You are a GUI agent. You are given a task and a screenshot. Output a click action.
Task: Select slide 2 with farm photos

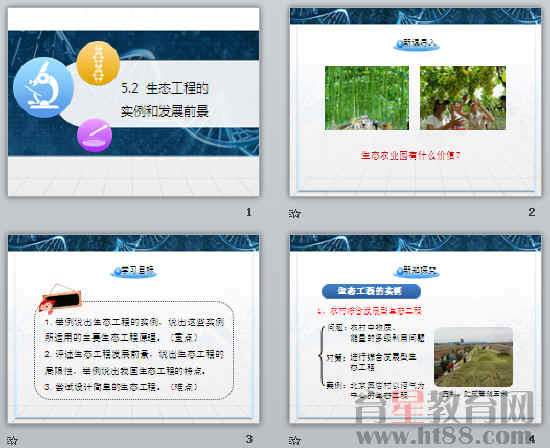point(416,102)
